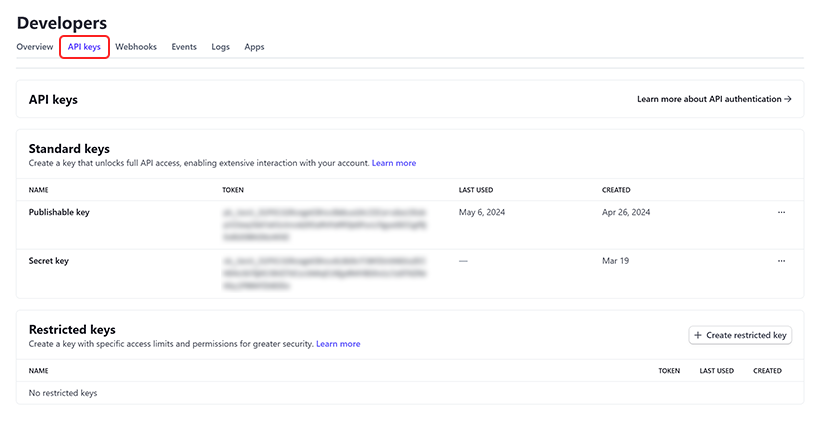Click the blurred Publishable key token
The height and width of the screenshot is (424, 820).
tap(325, 225)
